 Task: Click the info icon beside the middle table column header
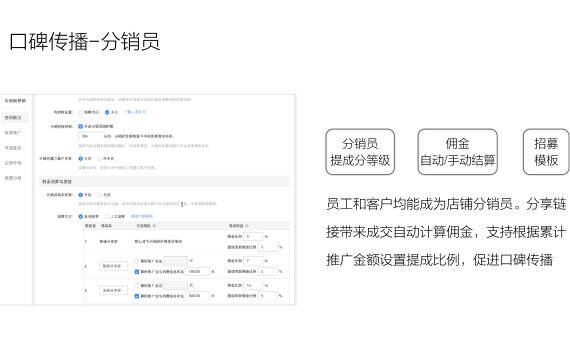154,226
